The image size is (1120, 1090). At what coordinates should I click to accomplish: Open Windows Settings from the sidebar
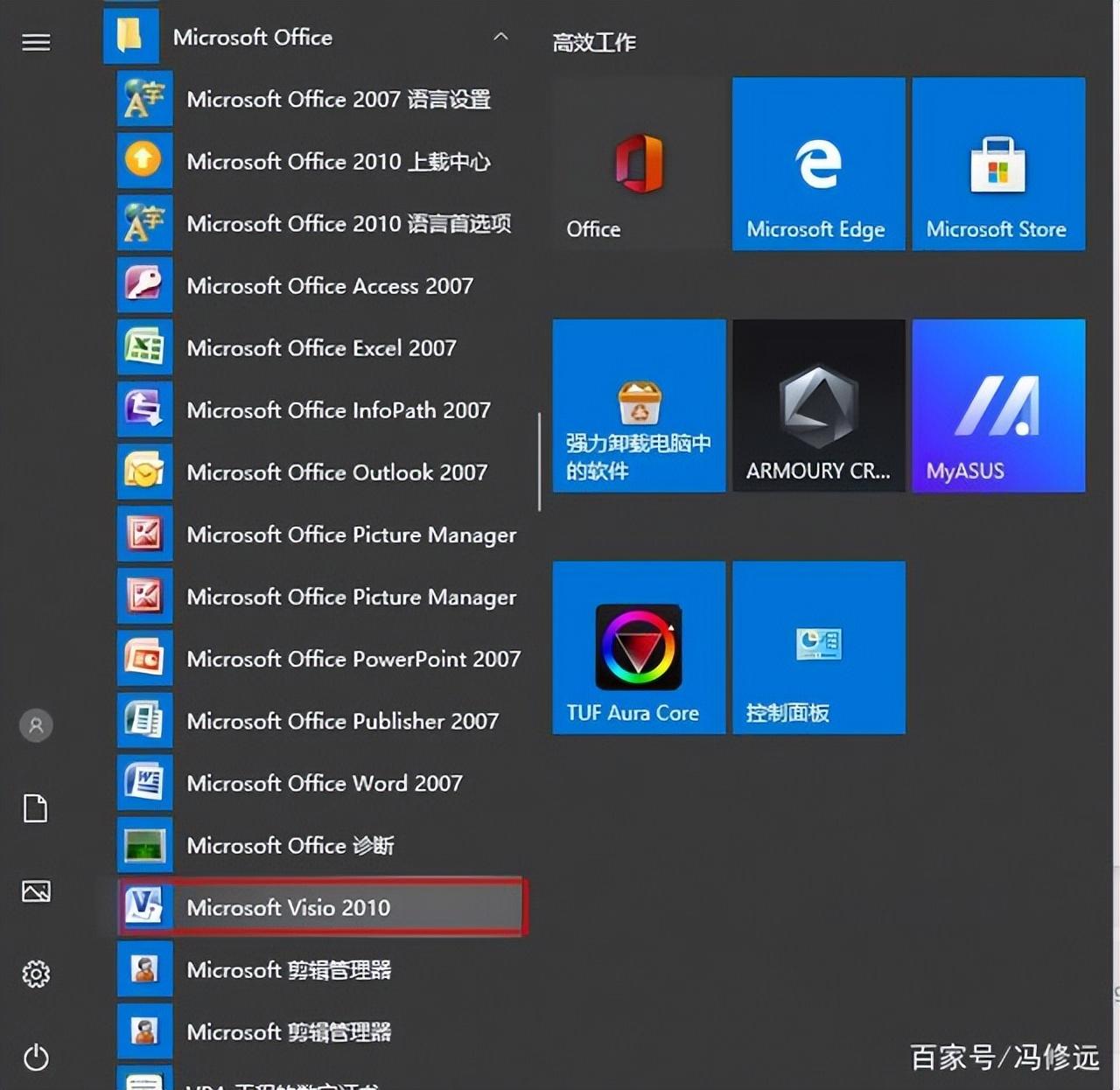pyautogui.click(x=35, y=974)
